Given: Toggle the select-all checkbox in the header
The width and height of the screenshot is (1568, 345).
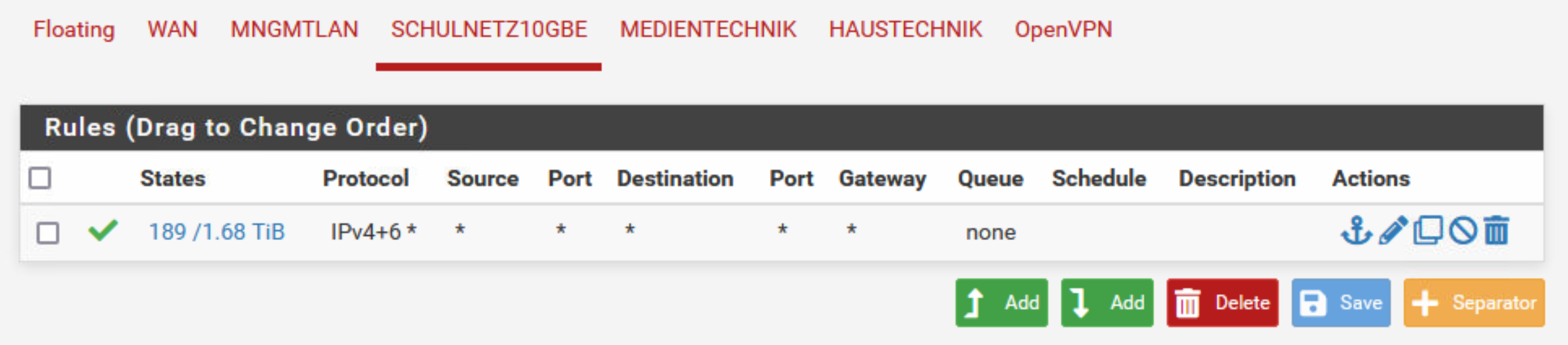Looking at the screenshot, I should point(40,178).
